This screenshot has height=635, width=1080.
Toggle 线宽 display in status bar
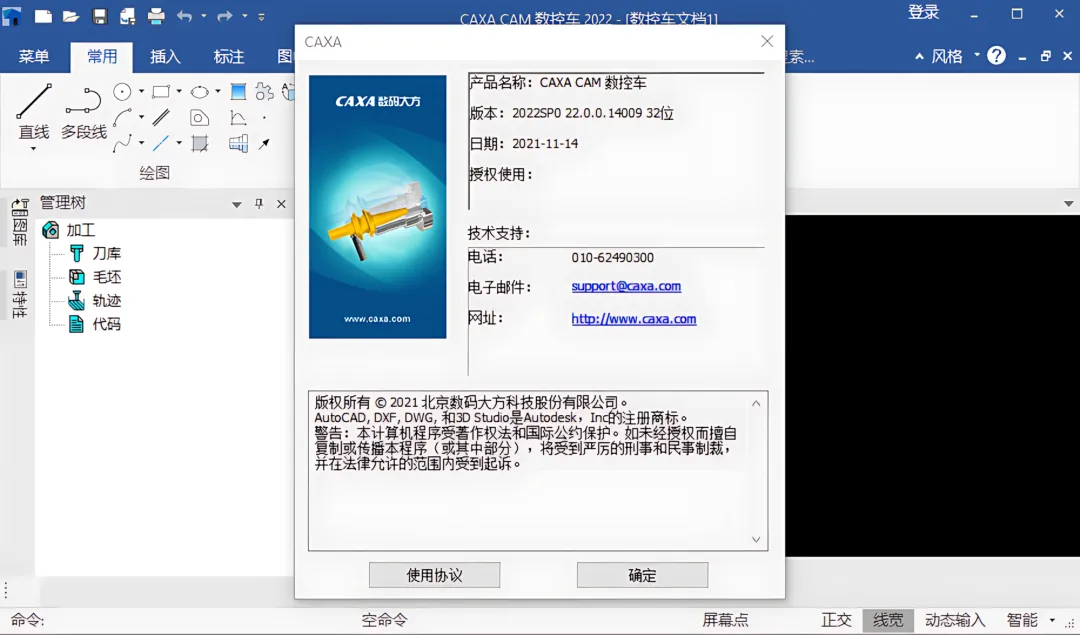coord(888,620)
